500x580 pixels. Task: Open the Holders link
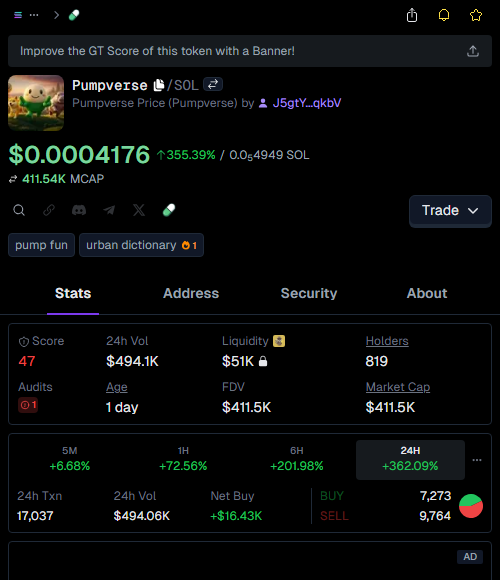[x=387, y=341]
